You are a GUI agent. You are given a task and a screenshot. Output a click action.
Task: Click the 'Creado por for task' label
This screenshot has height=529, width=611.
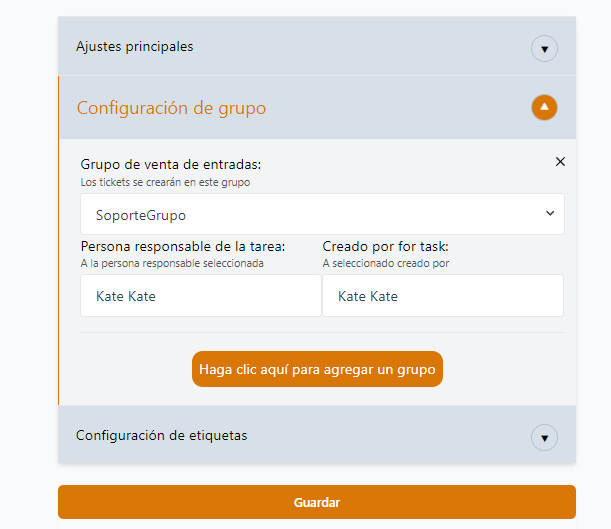[385, 246]
